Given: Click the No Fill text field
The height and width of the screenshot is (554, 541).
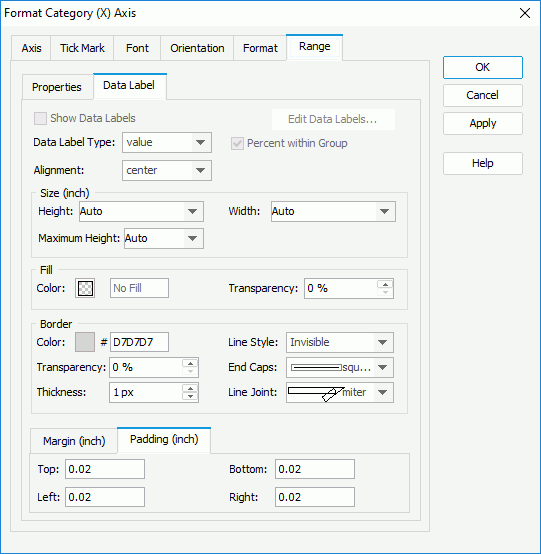Looking at the screenshot, I should point(139,288).
